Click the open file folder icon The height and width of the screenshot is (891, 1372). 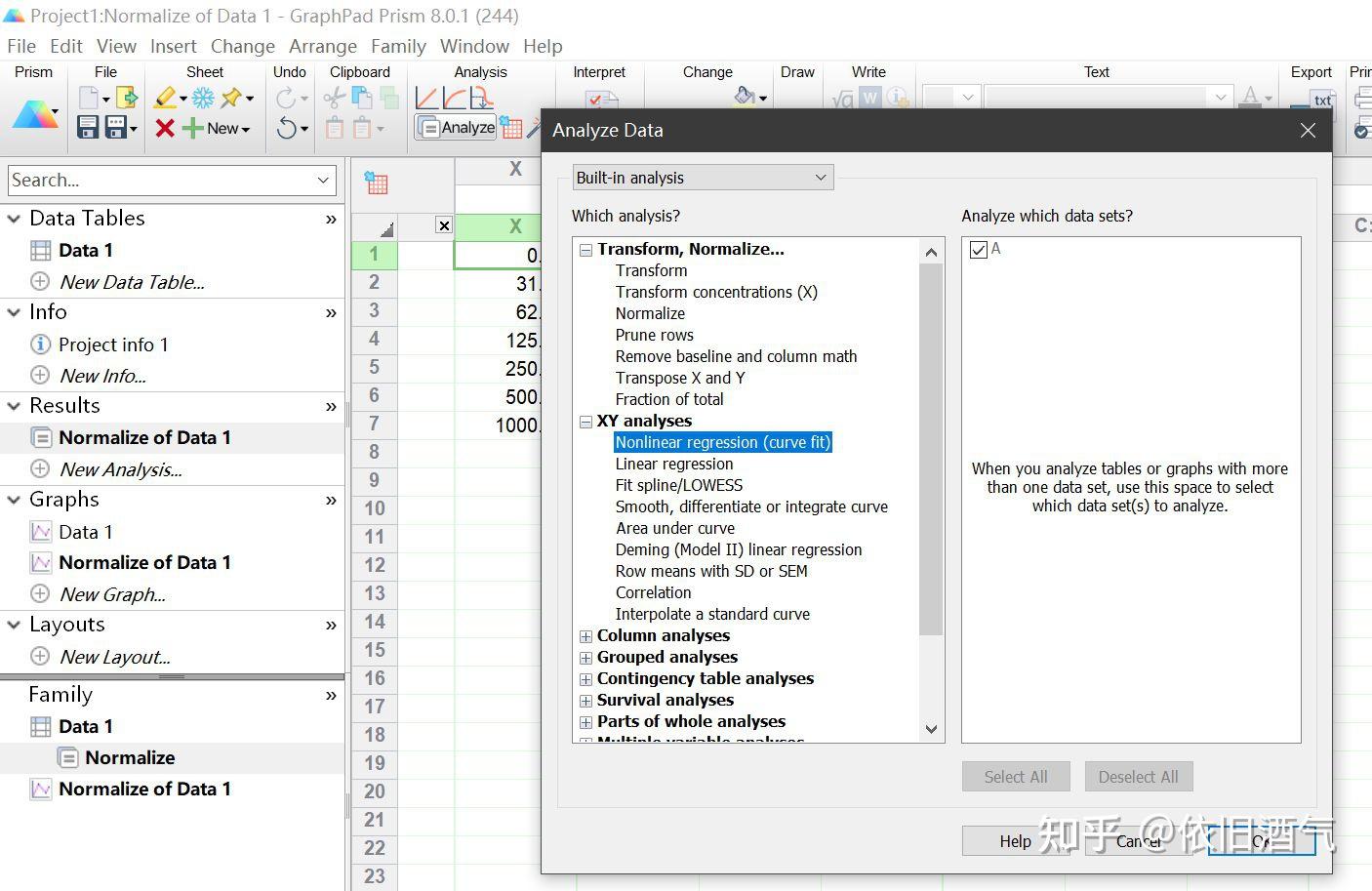click(127, 98)
